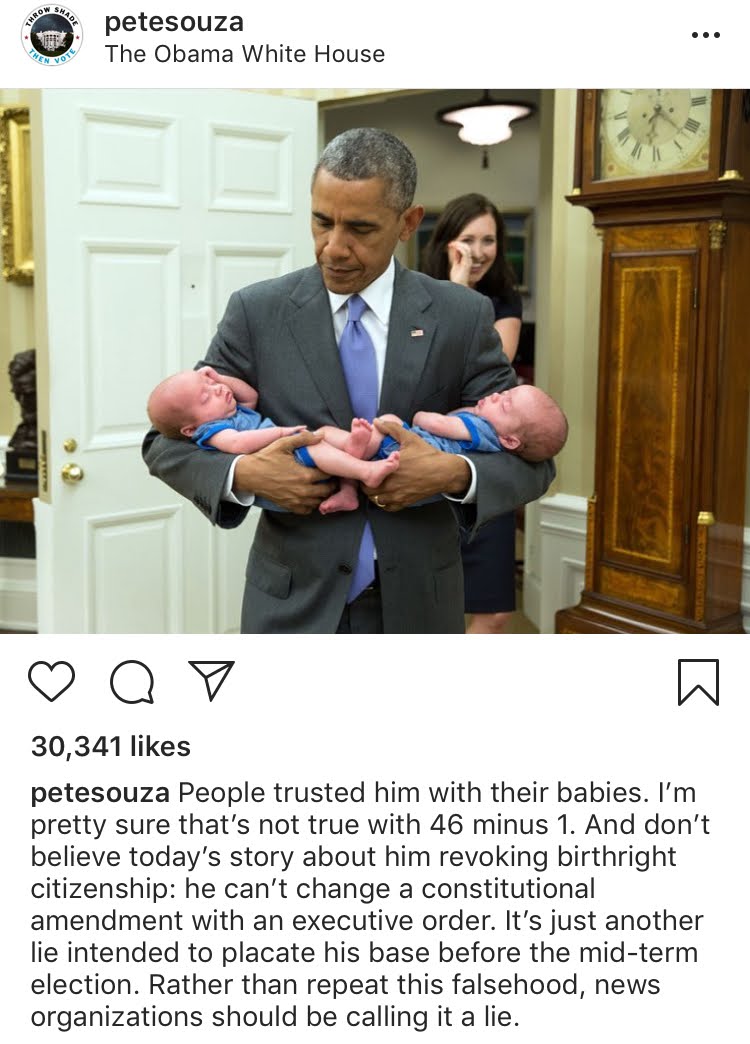Image resolution: width=750 pixels, height=1044 pixels.
Task: Open the Throw Shade Then Vote profile avatar
Action: click(53, 37)
